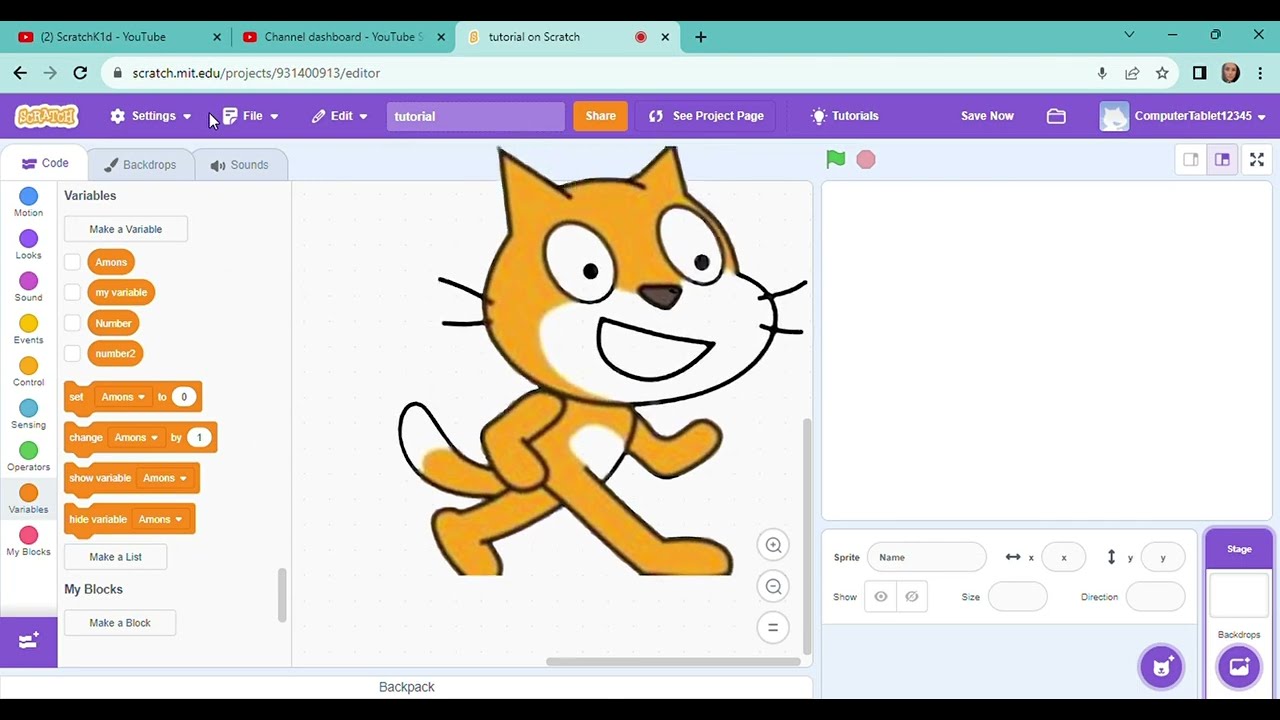Select the Looks block category
The width and height of the screenshot is (1280, 720).
coord(28,245)
